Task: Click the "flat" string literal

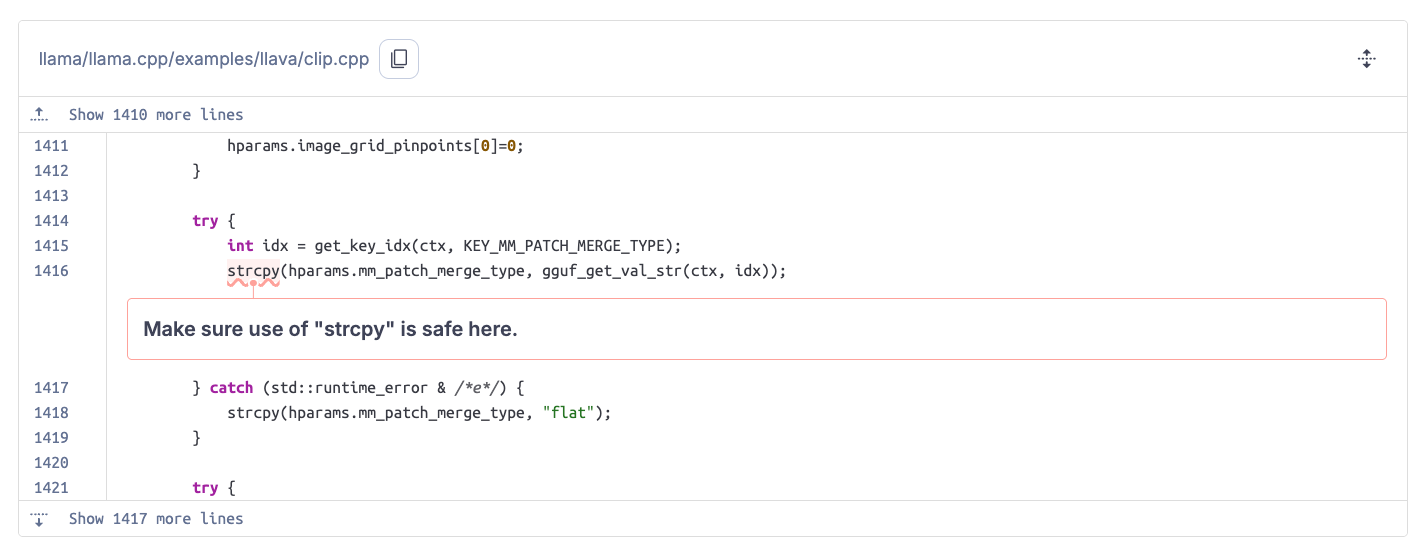Action: 568,413
